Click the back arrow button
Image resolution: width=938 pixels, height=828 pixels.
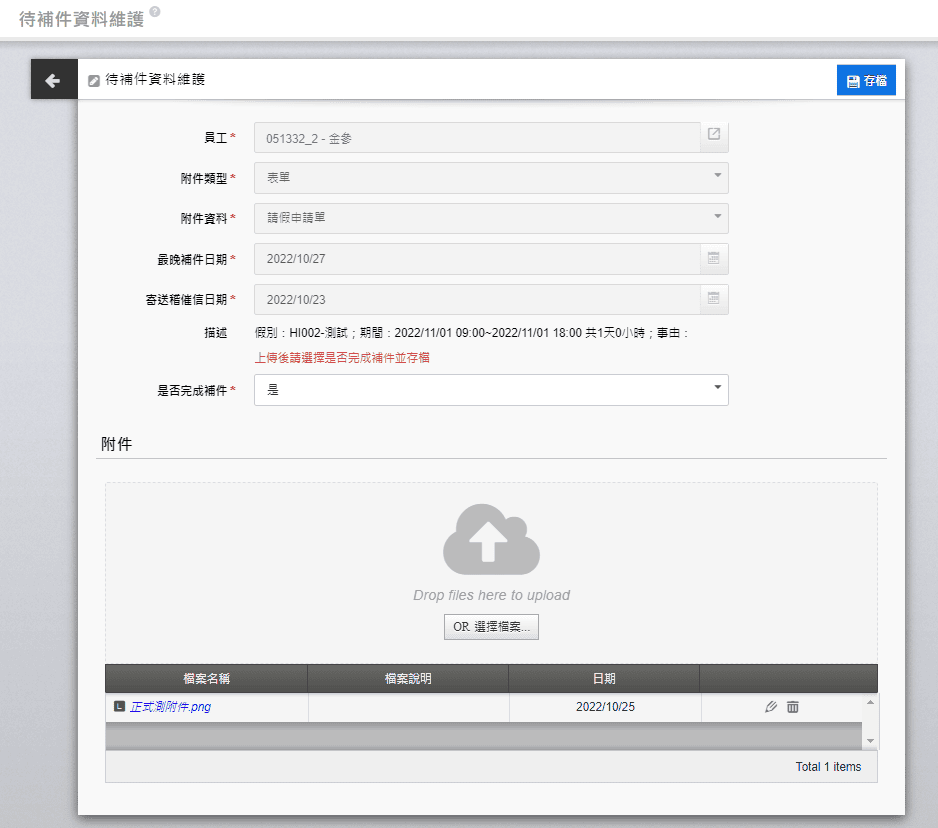pyautogui.click(x=53, y=80)
